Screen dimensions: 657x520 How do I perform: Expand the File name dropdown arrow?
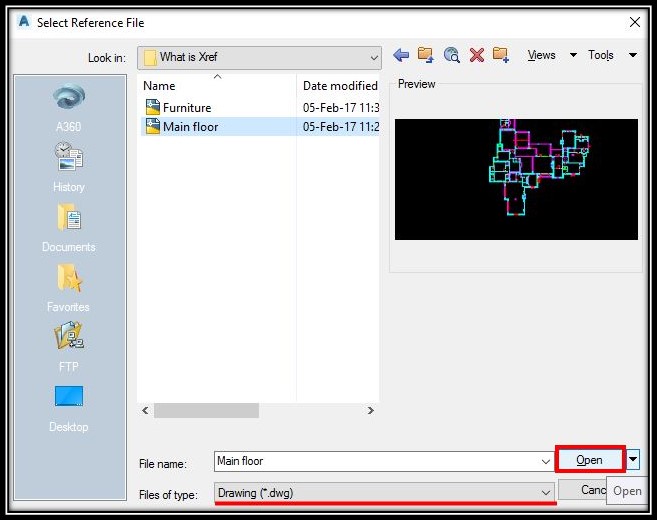(546, 461)
